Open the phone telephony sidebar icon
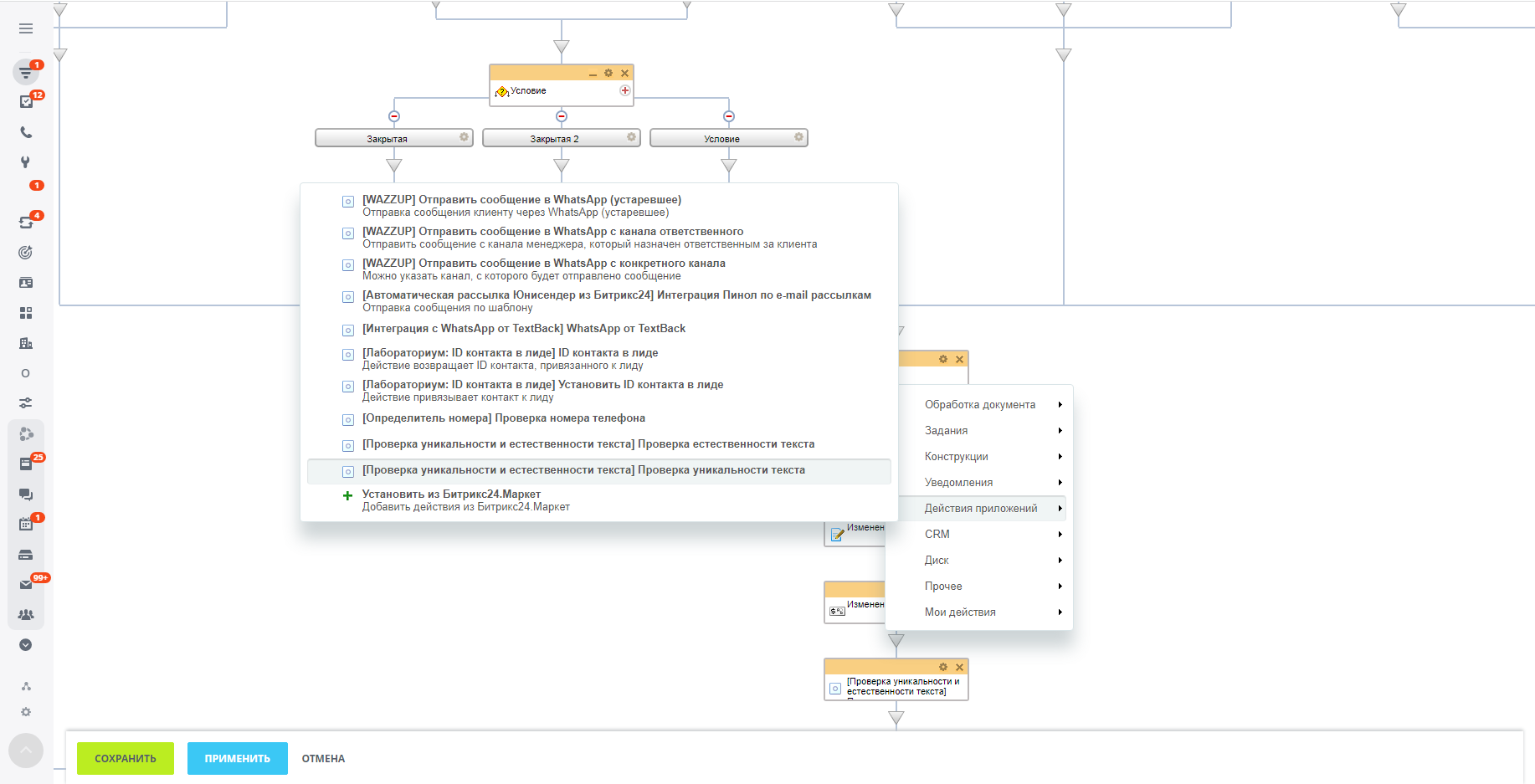The image size is (1535, 784). (x=26, y=132)
